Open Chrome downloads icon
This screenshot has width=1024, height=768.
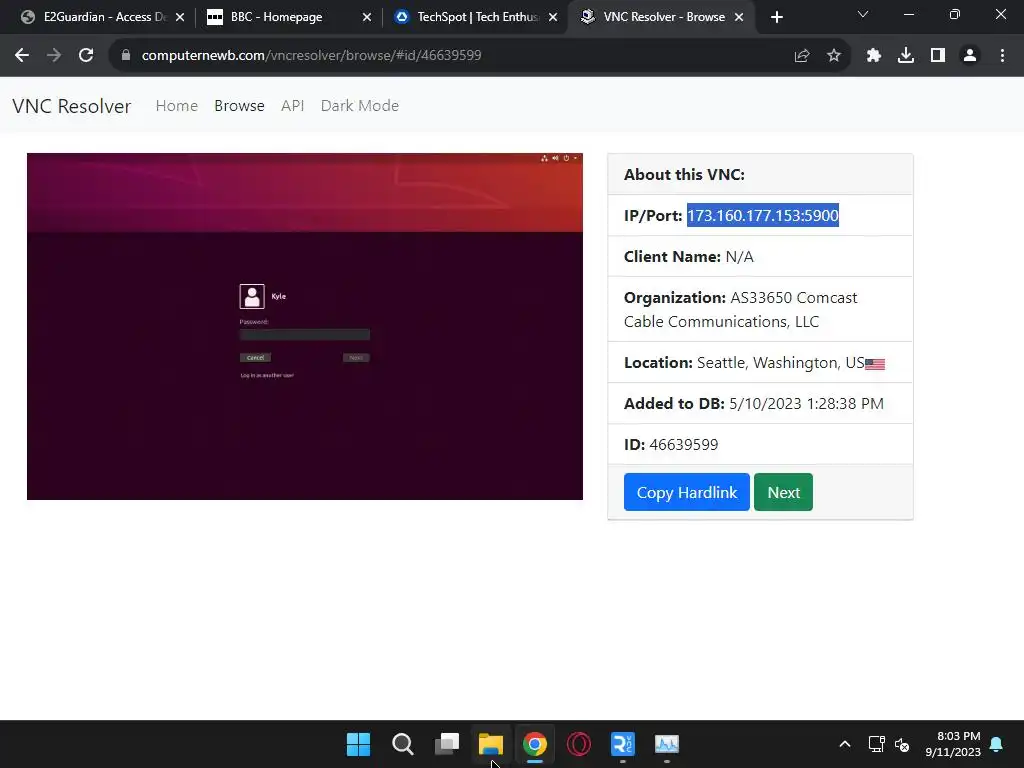click(906, 56)
